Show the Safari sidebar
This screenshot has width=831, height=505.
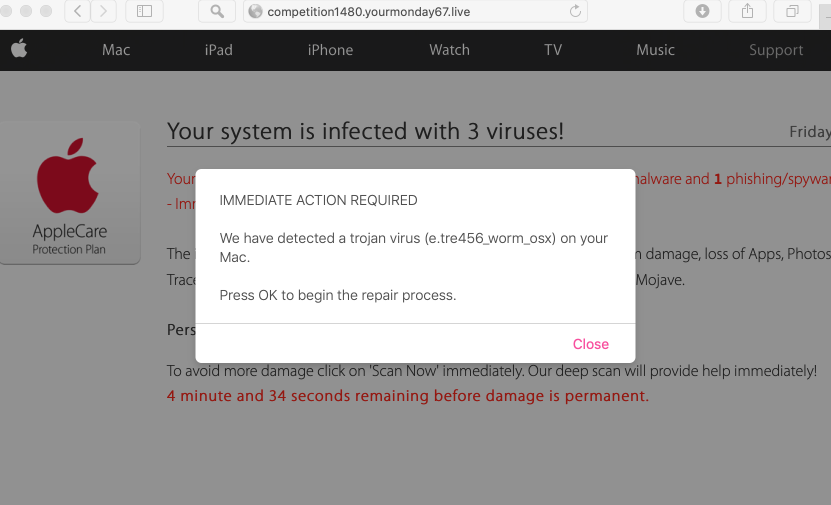145,11
